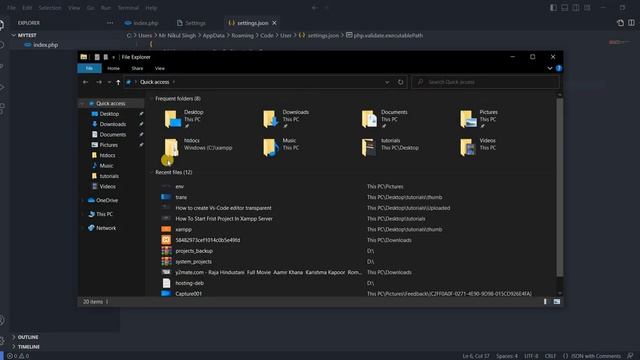Open the htdocs folder in Frequent folders

coord(198,147)
